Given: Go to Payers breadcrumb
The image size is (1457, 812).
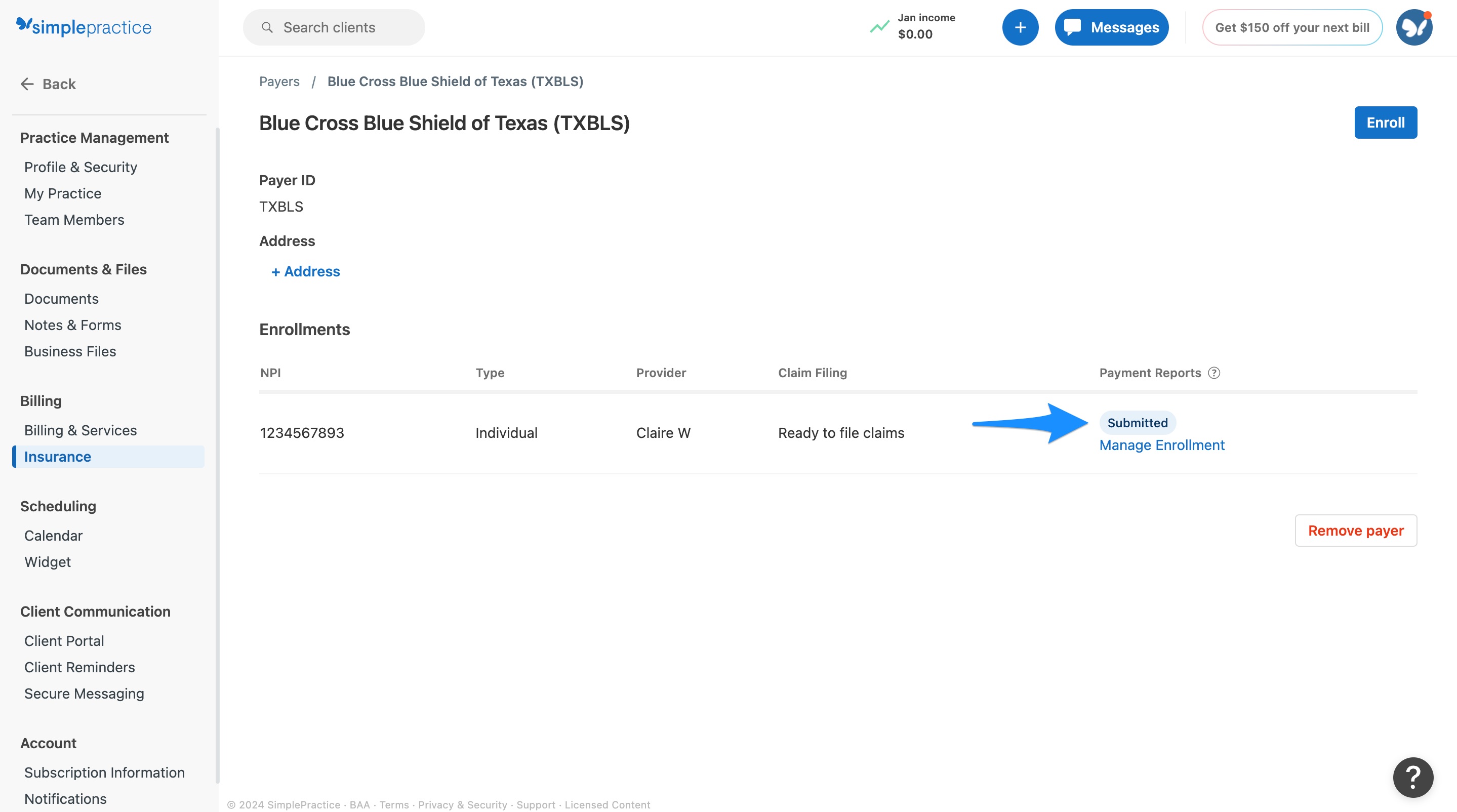Looking at the screenshot, I should 279,81.
